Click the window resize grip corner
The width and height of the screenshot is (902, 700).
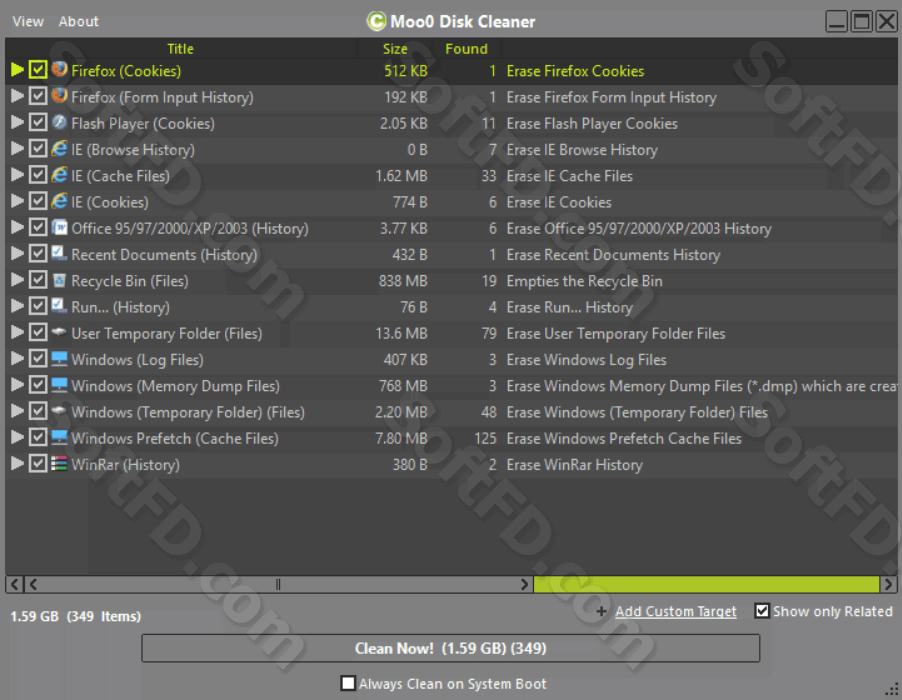point(892,688)
